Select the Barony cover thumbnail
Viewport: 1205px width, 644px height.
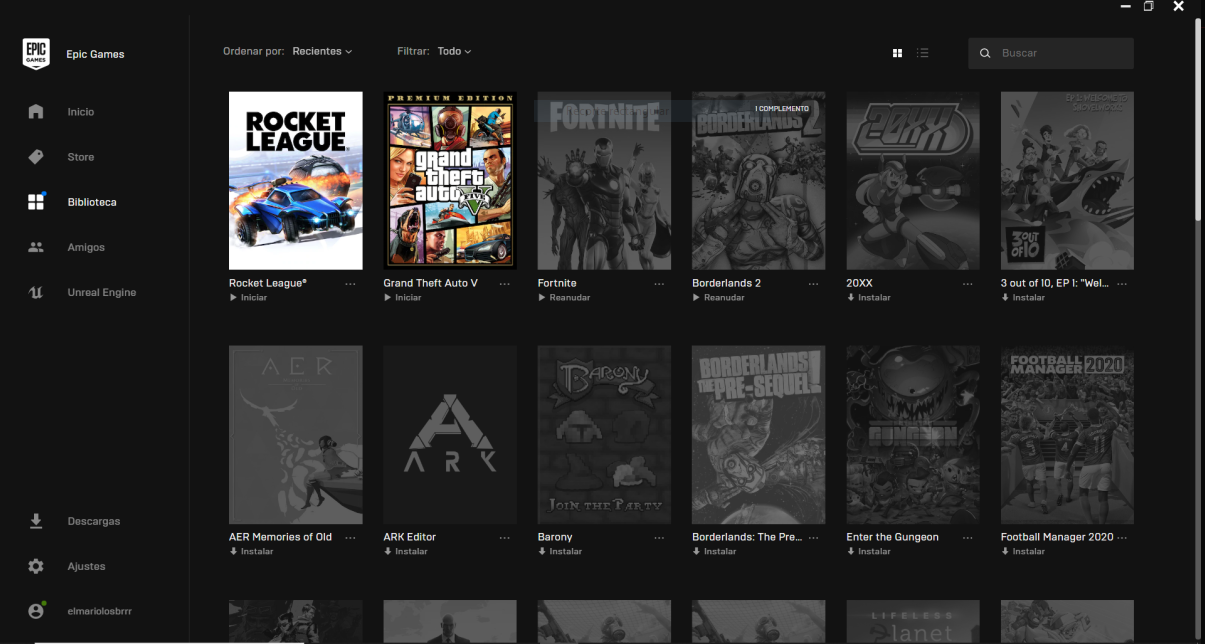coord(604,435)
